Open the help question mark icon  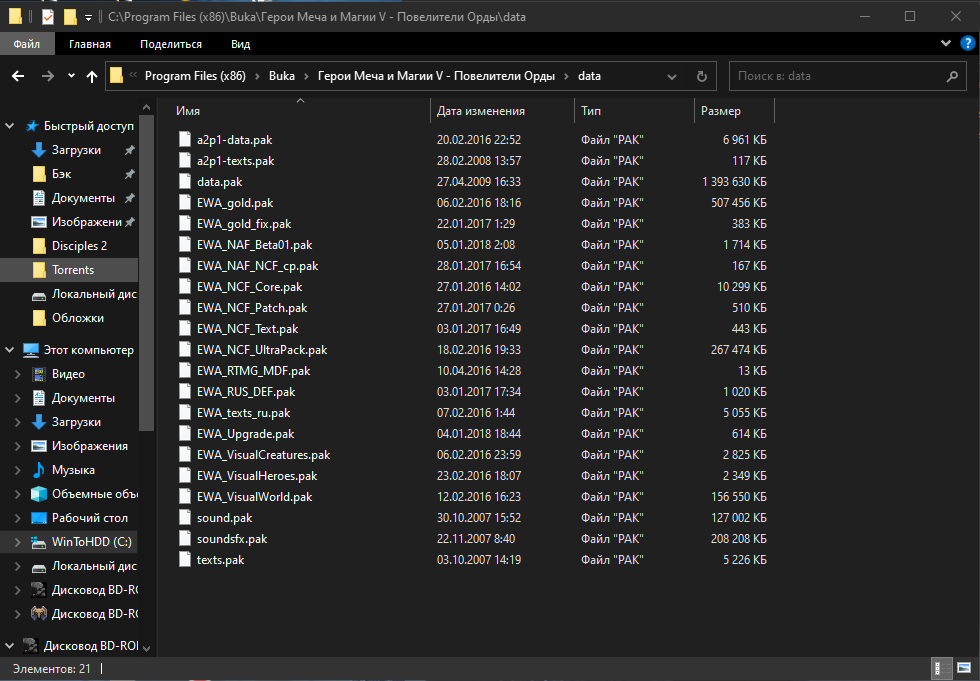coord(968,43)
